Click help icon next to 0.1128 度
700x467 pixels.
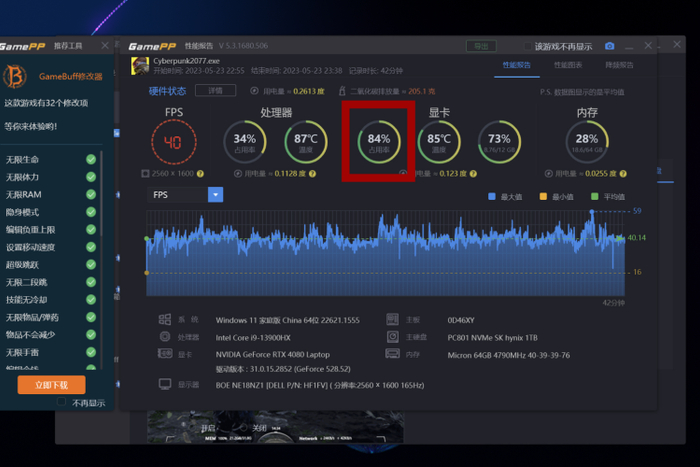click(312, 174)
